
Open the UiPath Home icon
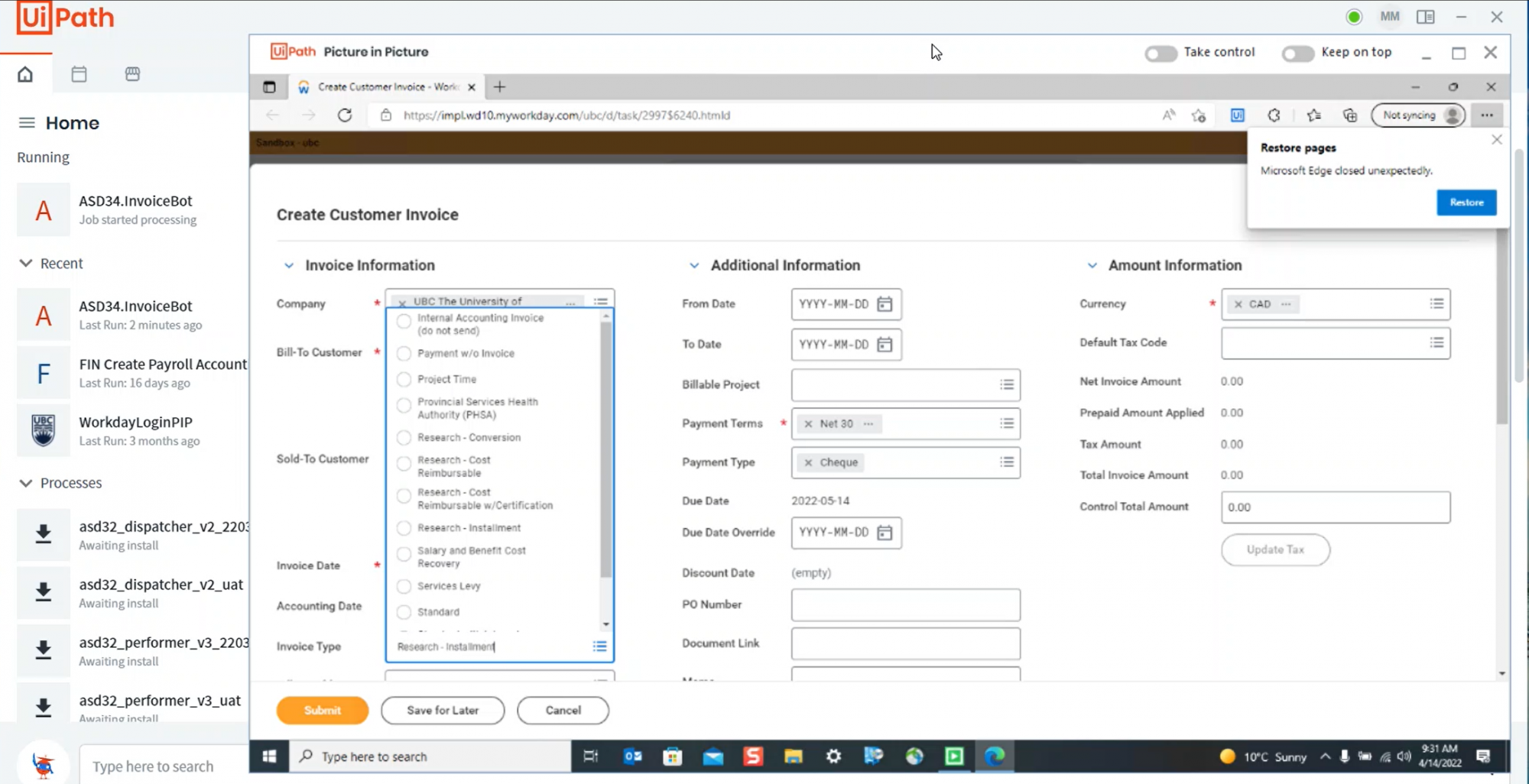[x=25, y=74]
